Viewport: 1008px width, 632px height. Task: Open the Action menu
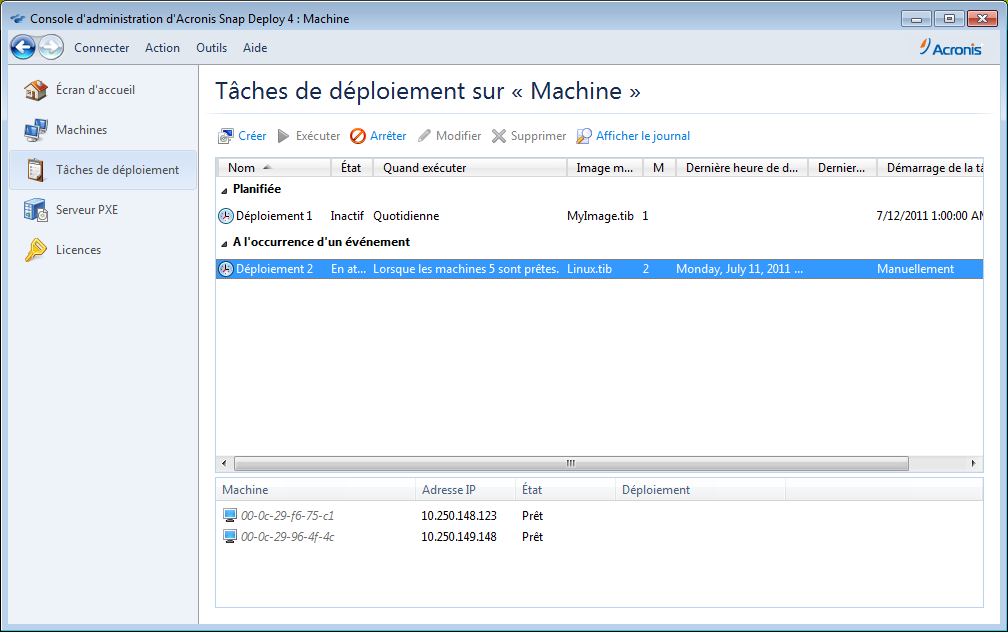162,47
